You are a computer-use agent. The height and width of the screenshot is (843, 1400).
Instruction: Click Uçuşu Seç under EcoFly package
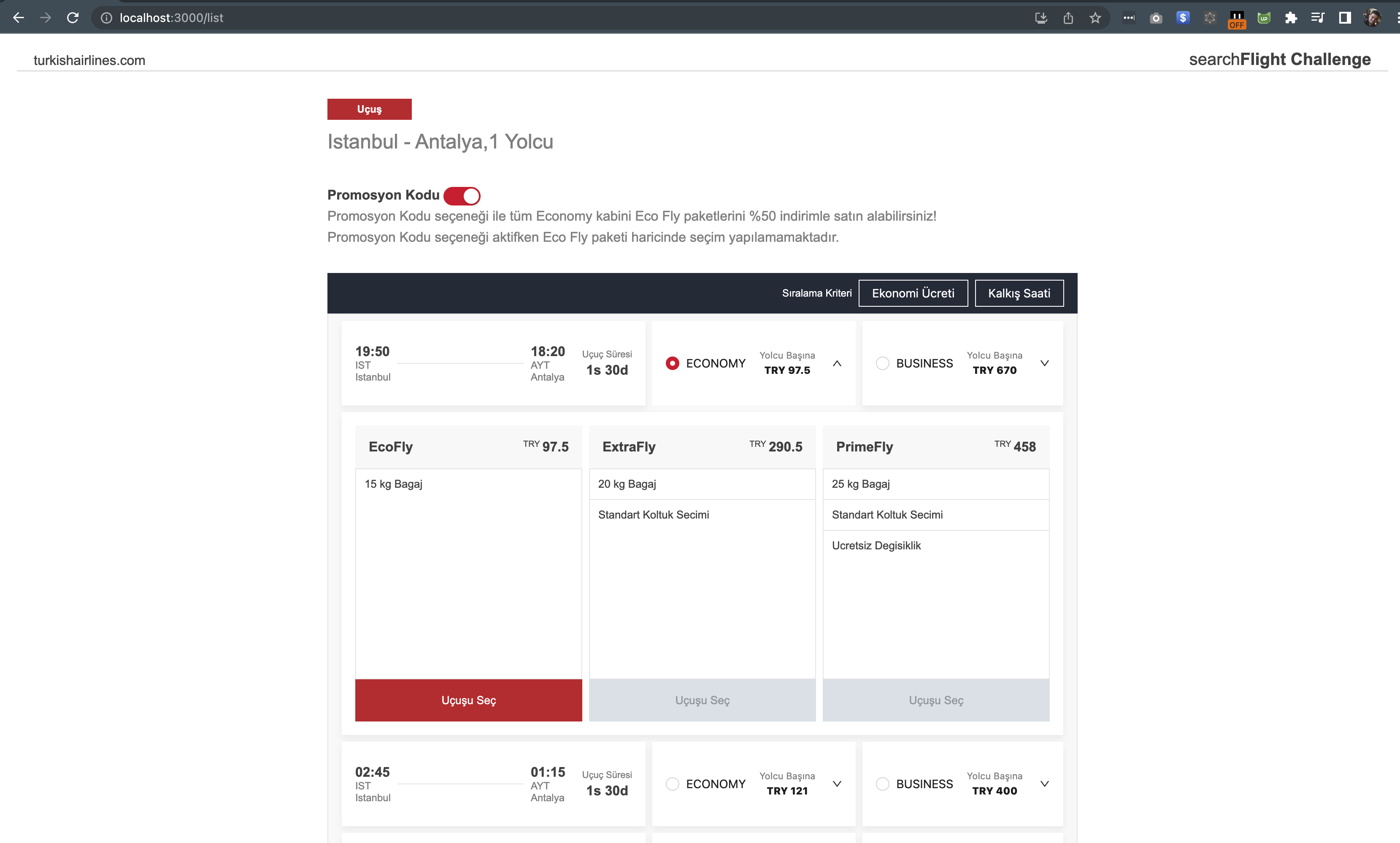[x=468, y=700]
